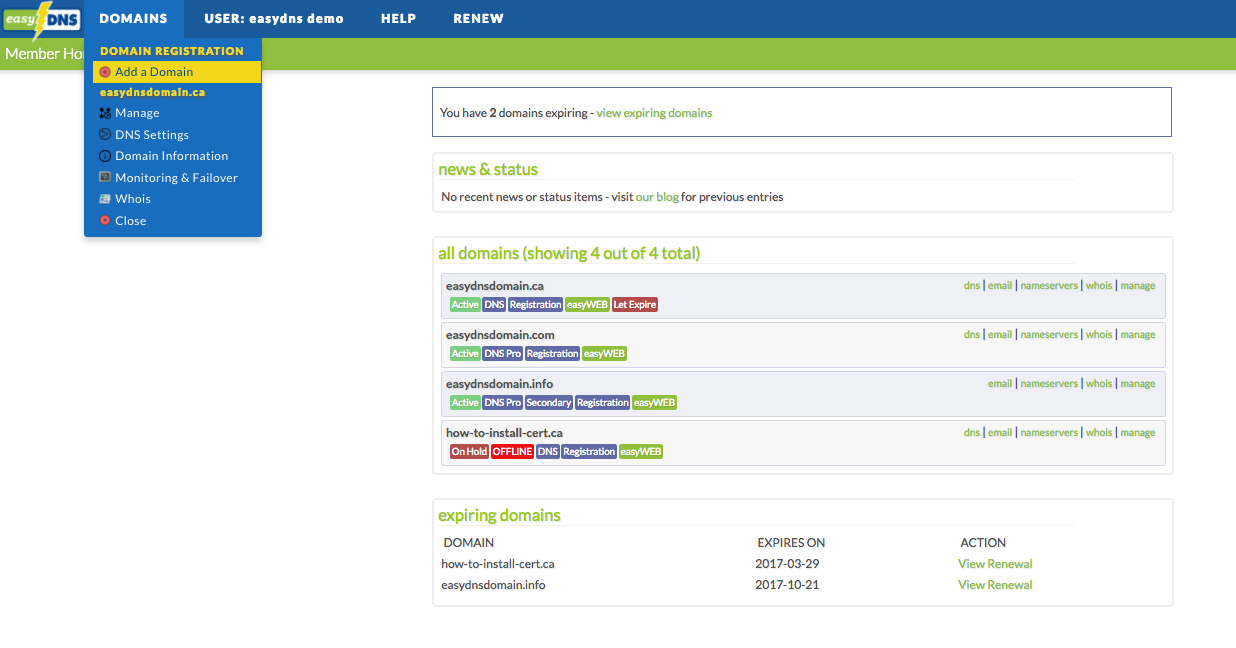Open the USER: easydns demo menu
This screenshot has height=648, width=1236.
[x=273, y=18]
